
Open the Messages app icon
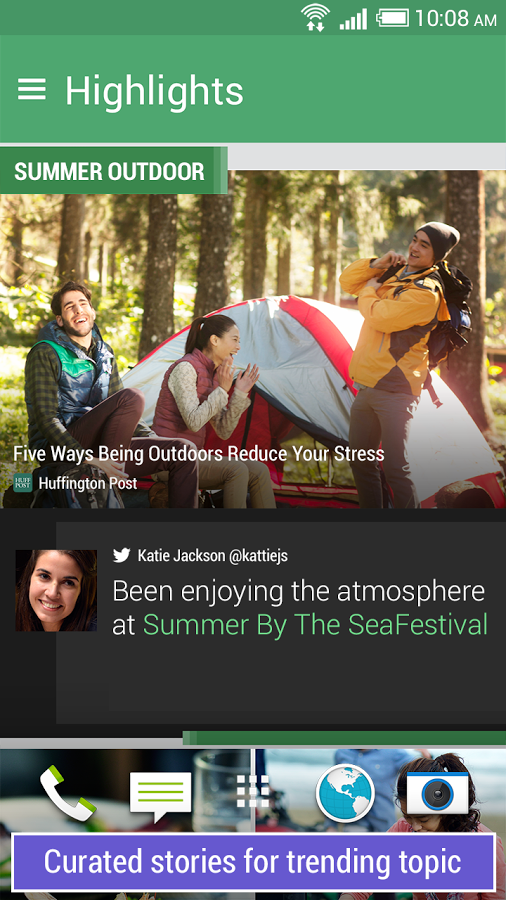(x=161, y=797)
